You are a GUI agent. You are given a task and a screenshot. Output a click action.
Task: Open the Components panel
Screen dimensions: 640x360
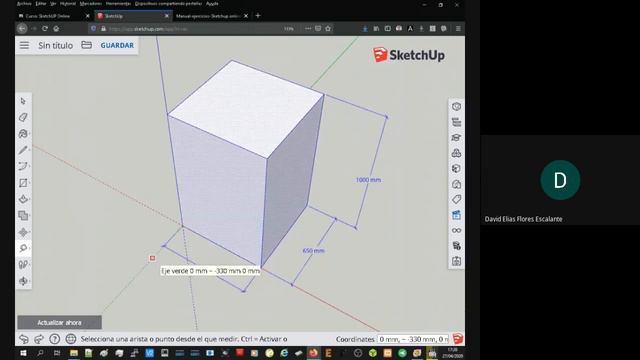456,153
